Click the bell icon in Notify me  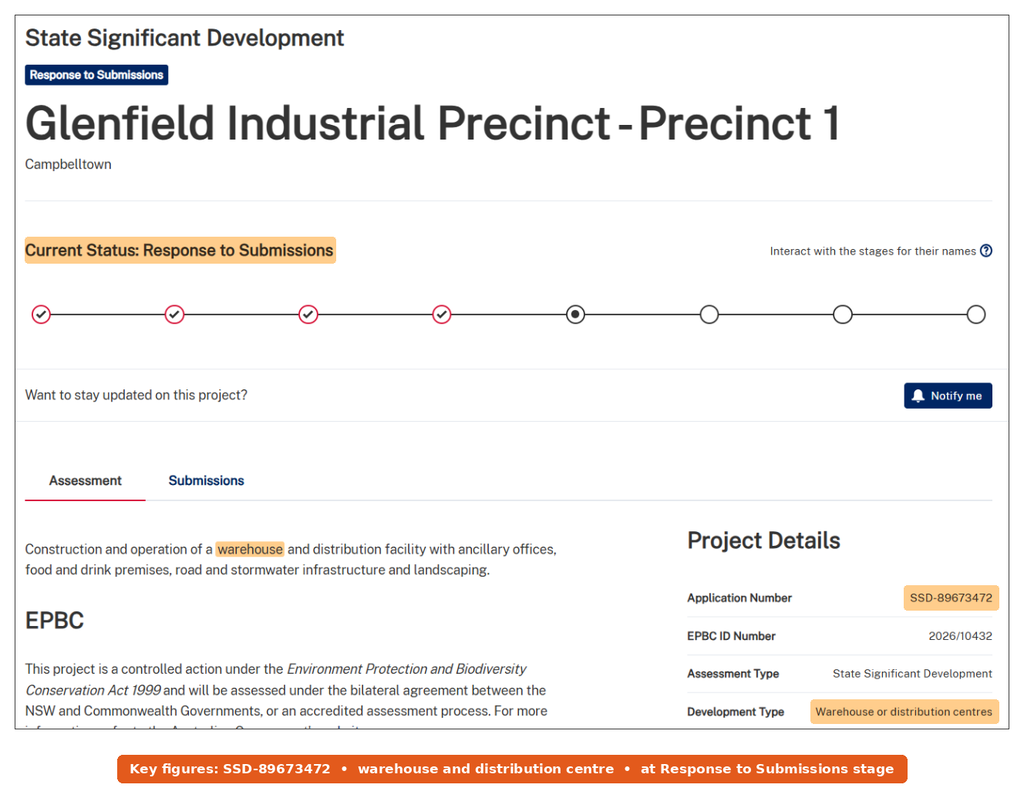pyautogui.click(x=918, y=396)
